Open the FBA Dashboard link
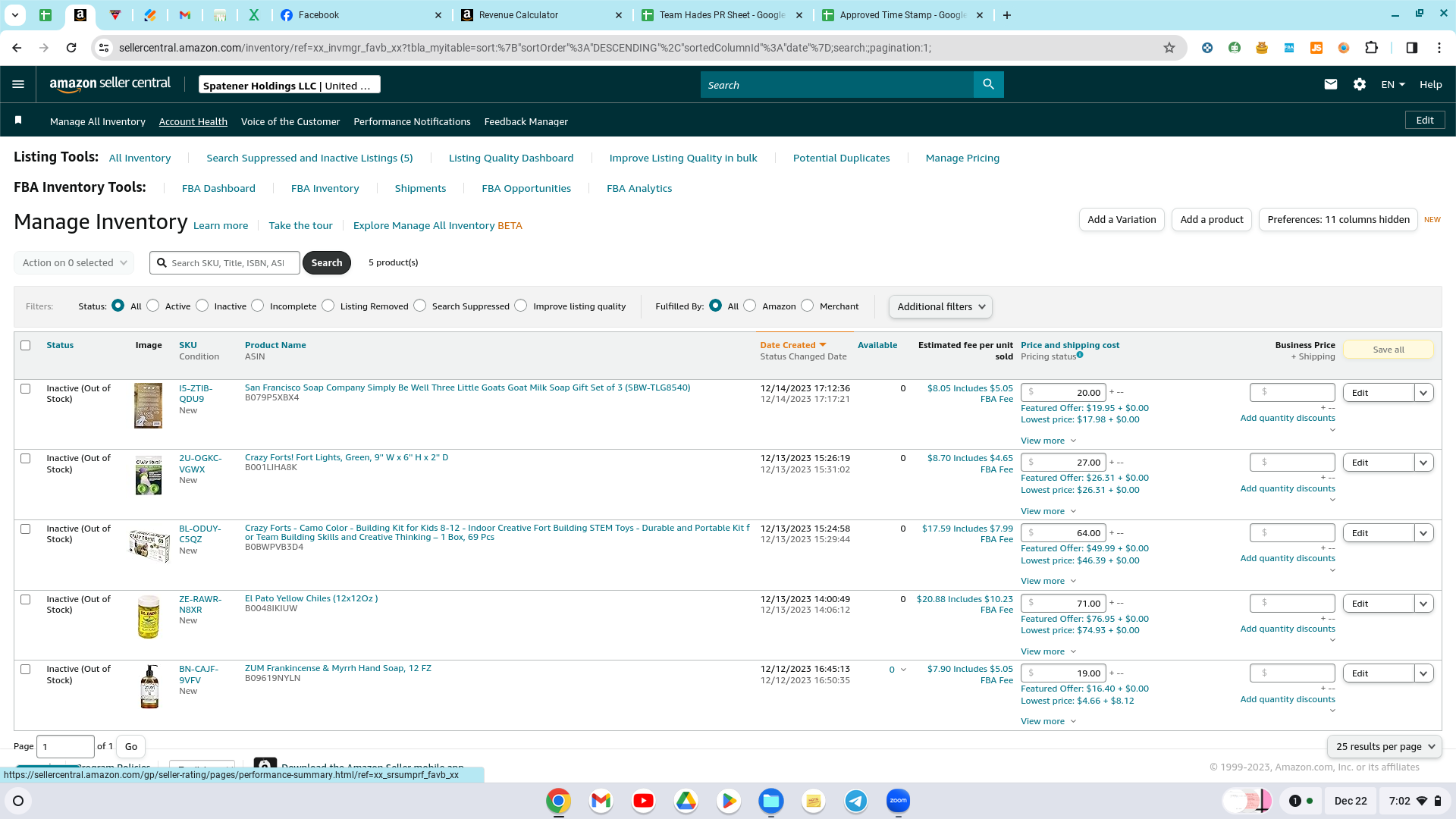This screenshot has width=1456, height=819. click(x=218, y=188)
